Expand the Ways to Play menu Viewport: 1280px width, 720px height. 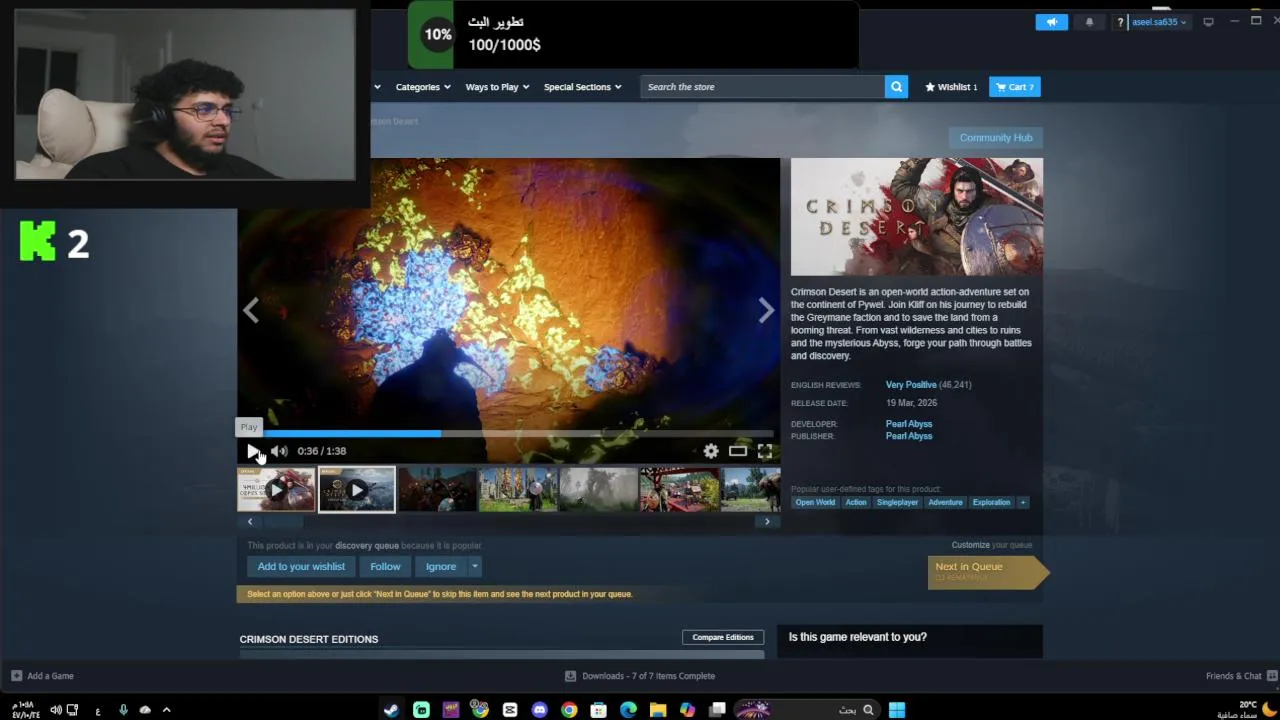497,87
